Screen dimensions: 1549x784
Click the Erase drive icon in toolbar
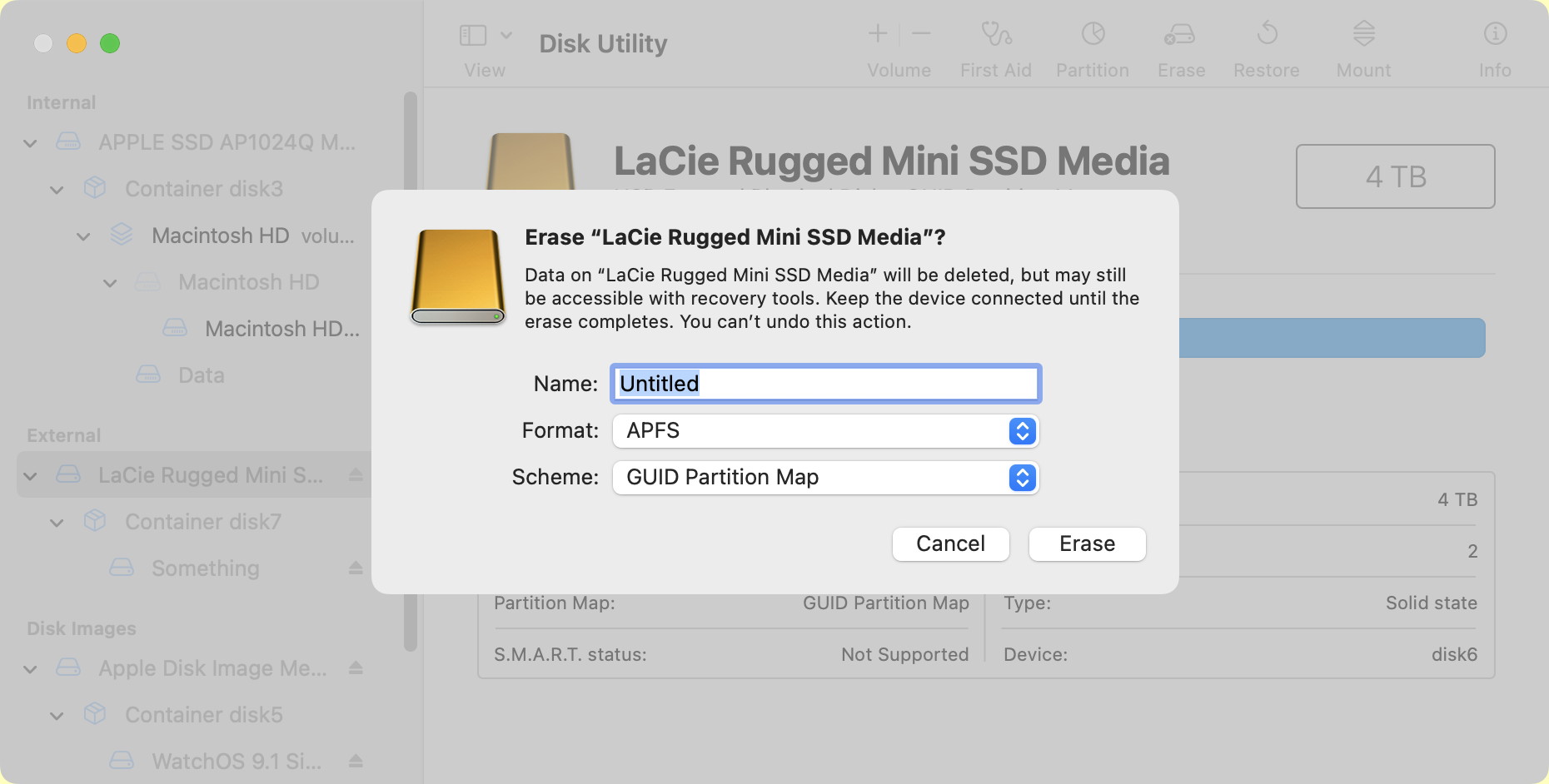coord(1180,34)
